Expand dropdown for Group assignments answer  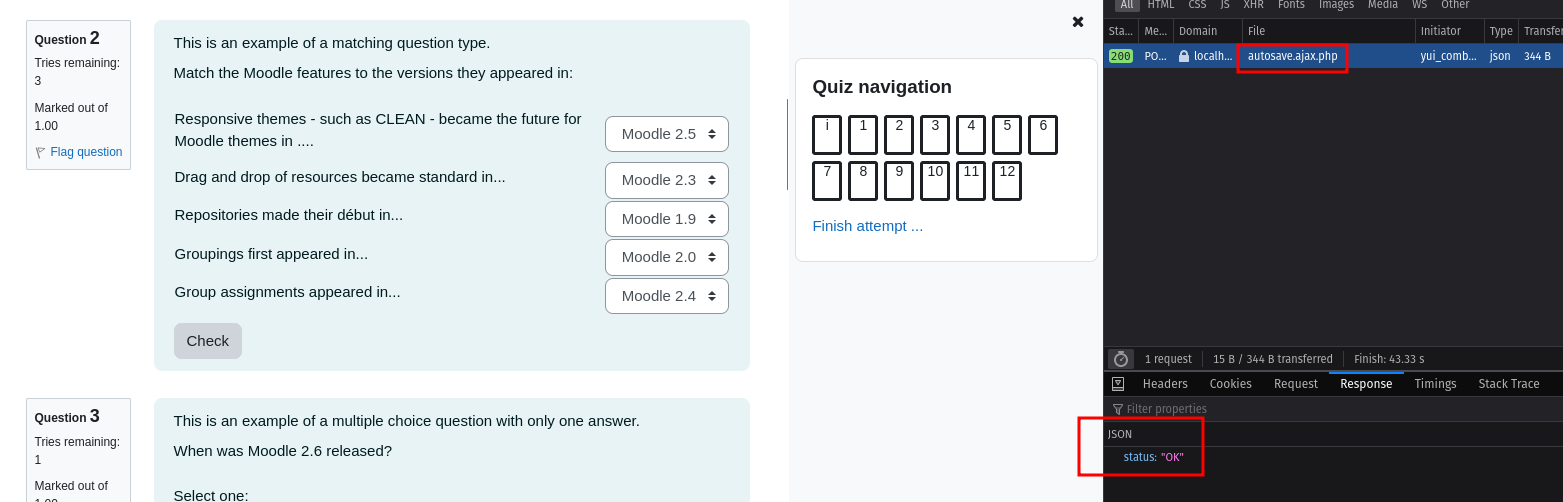pos(667,296)
